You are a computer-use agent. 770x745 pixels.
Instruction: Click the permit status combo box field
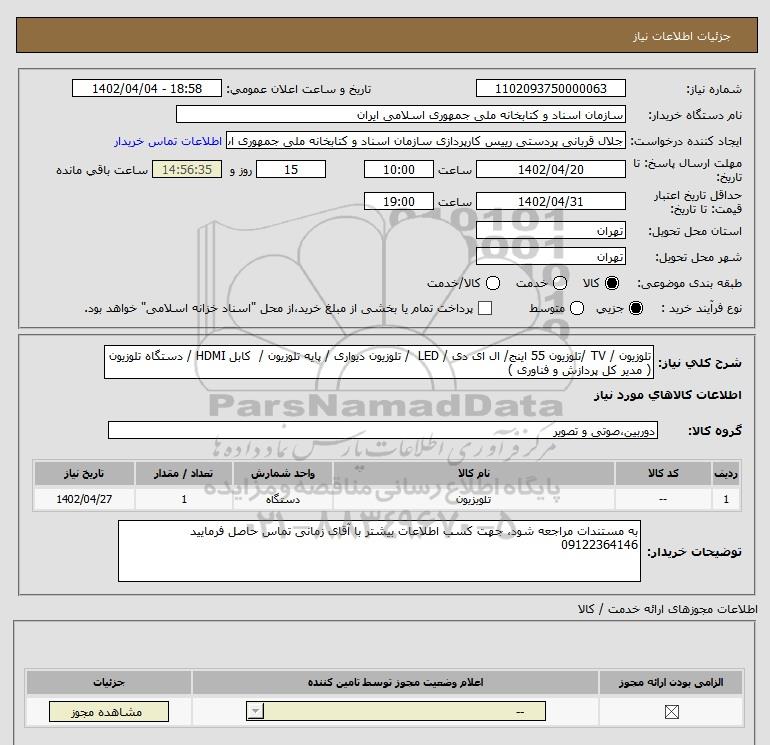[396, 711]
